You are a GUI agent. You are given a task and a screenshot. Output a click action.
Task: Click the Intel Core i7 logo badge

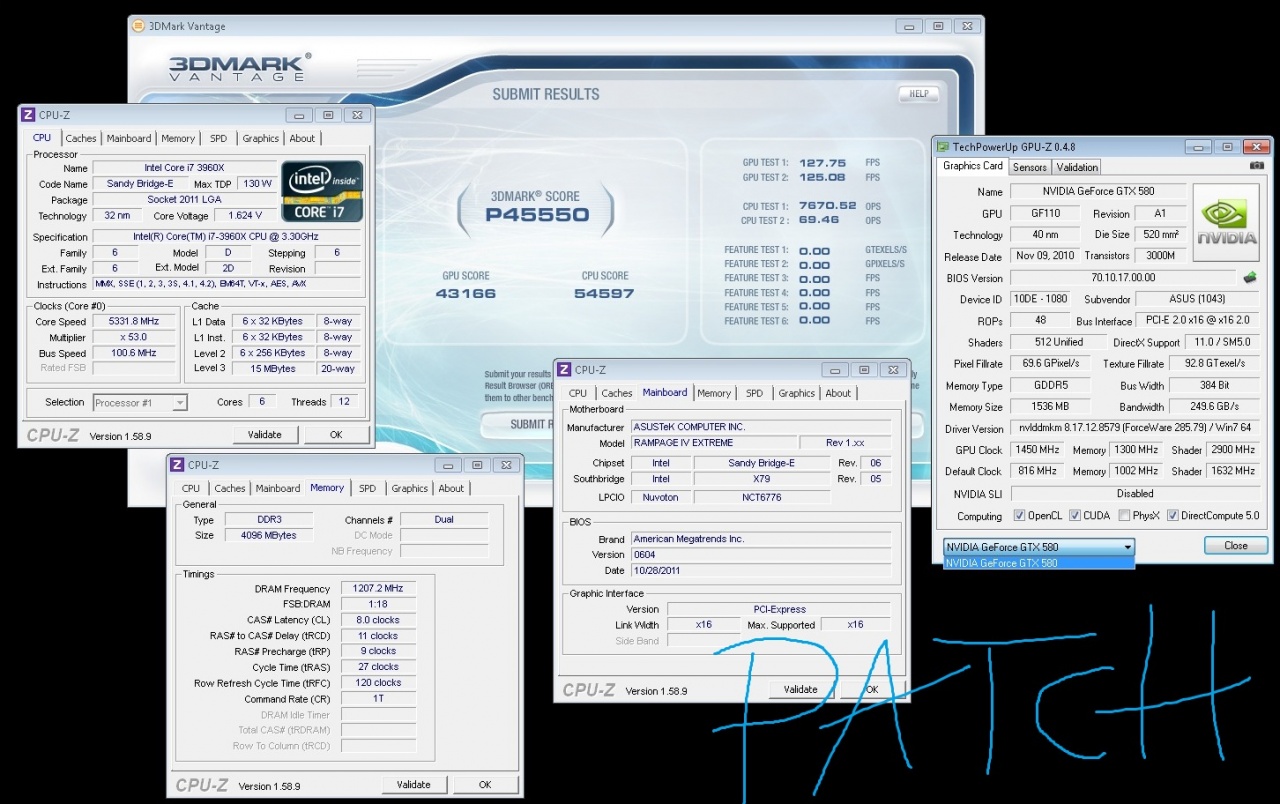click(x=321, y=190)
